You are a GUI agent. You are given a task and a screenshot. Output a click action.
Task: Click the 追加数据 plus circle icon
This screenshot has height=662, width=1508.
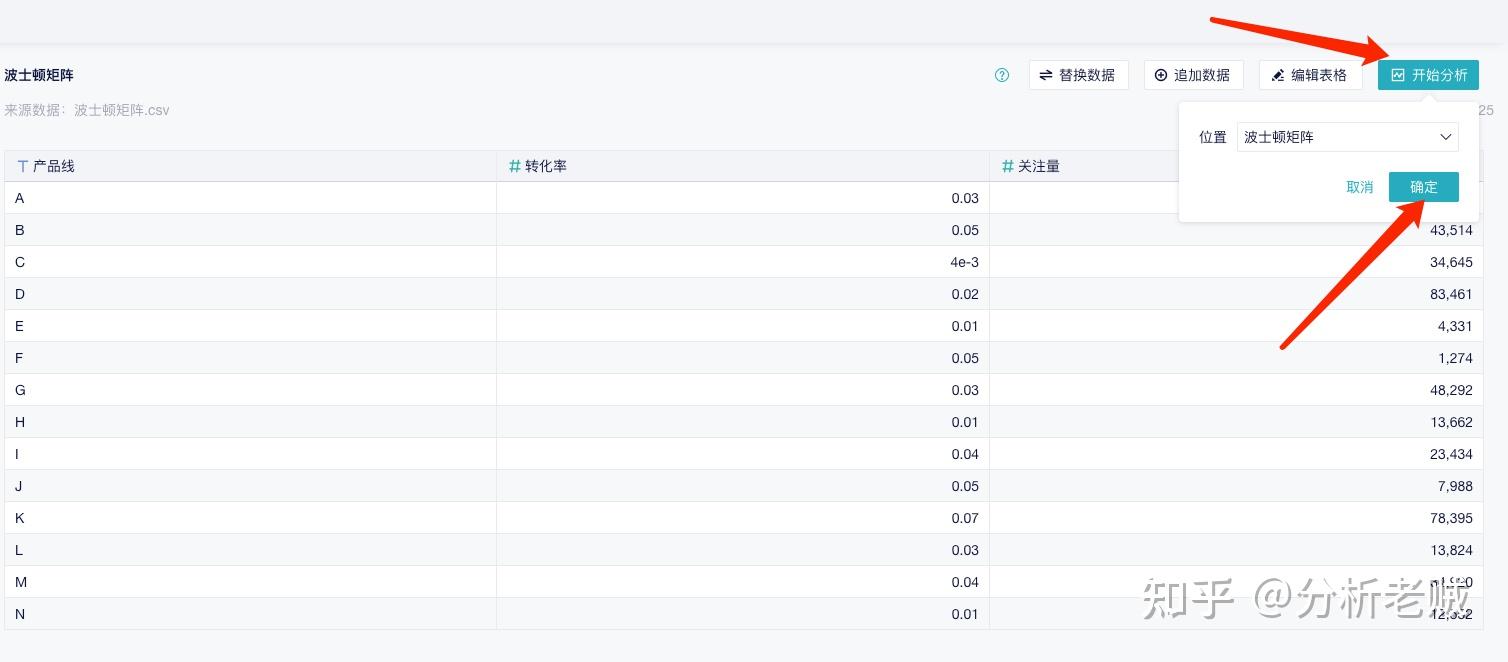pos(1161,75)
